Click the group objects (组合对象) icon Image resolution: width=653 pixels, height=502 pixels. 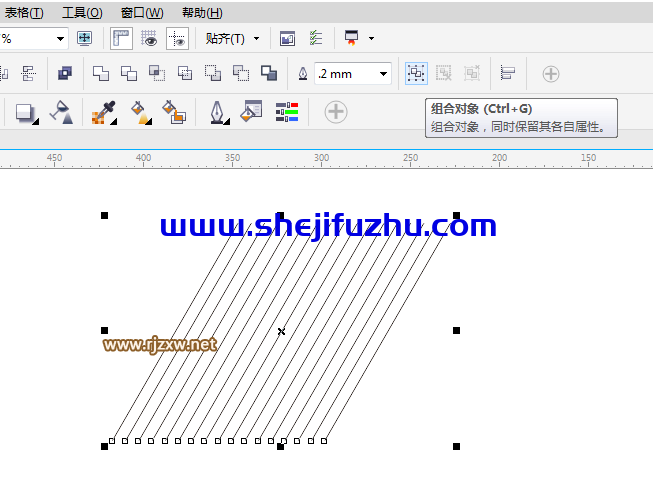(x=416, y=74)
